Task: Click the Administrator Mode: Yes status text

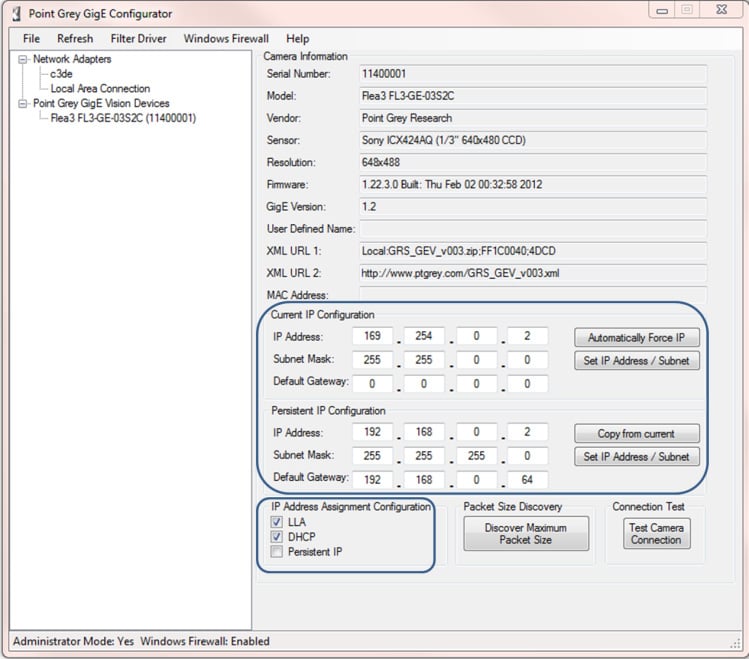Action: click(73, 641)
